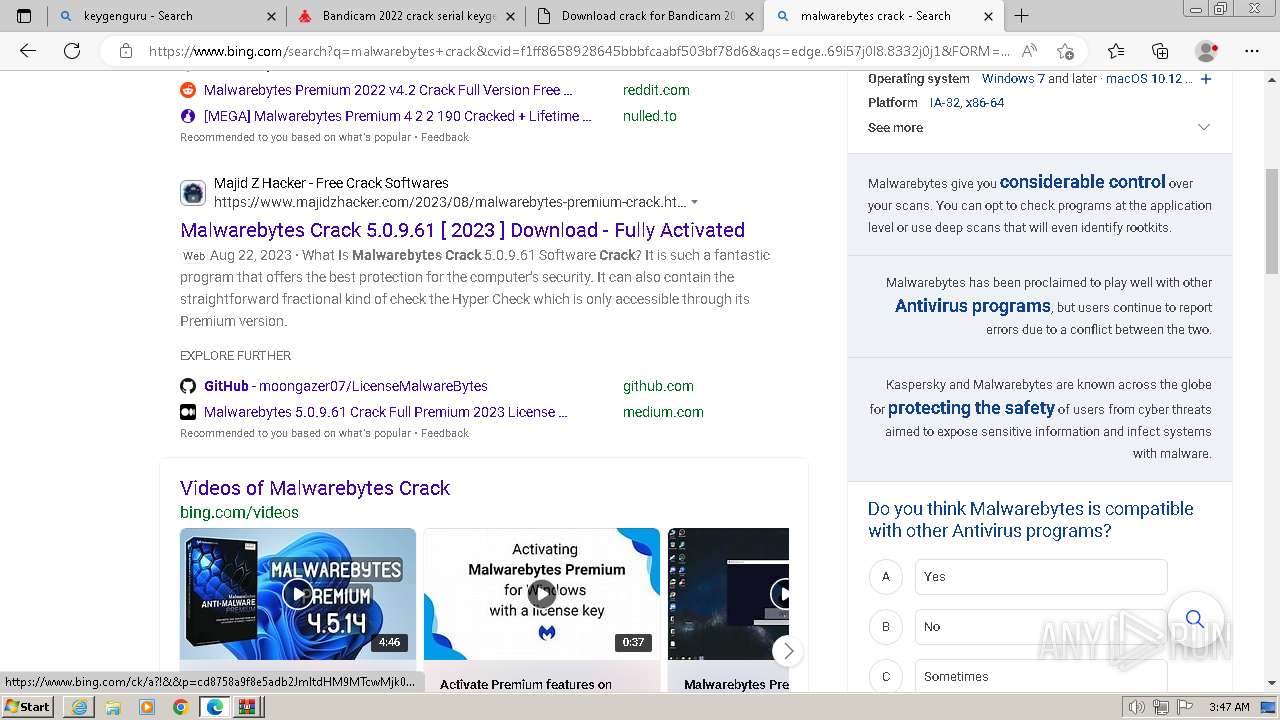The width and height of the screenshot is (1280, 720).
Task: Click the GitHub logo icon
Action: (x=188, y=386)
